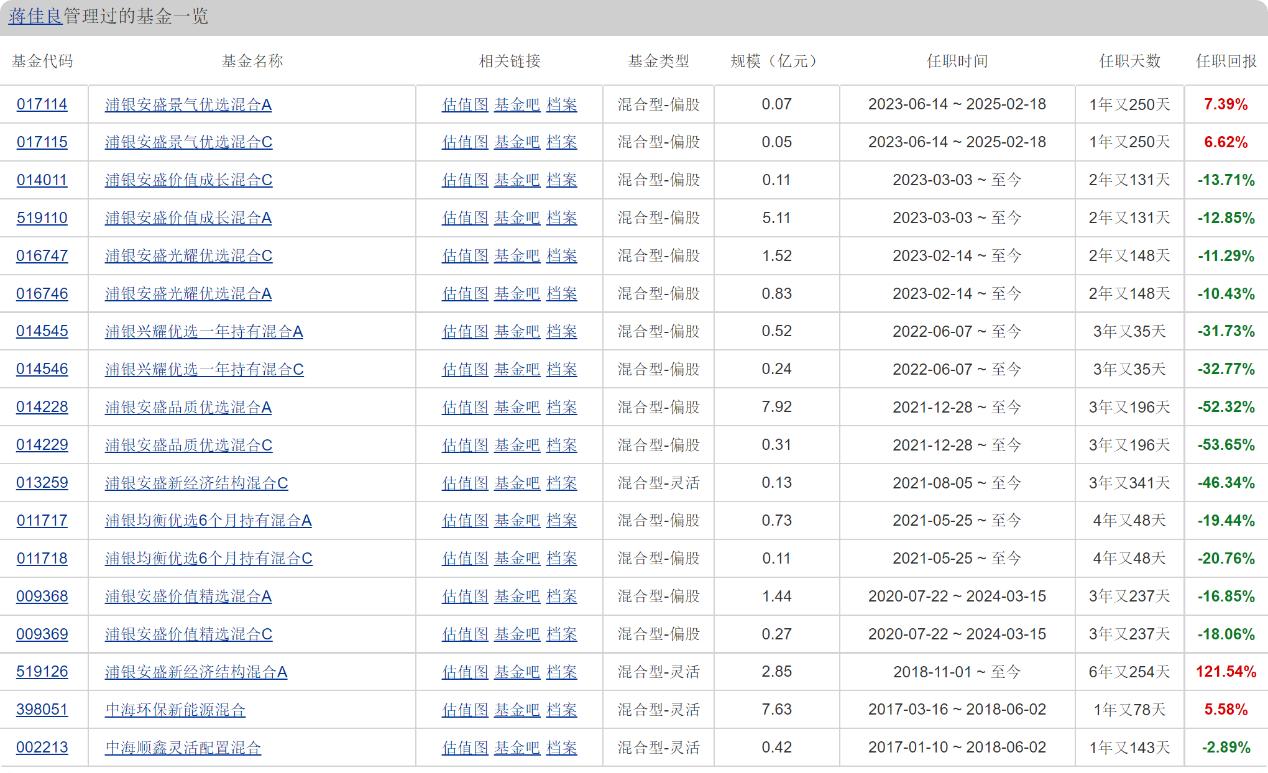
Task: Select the 121.54% return value
Action: (1226, 672)
